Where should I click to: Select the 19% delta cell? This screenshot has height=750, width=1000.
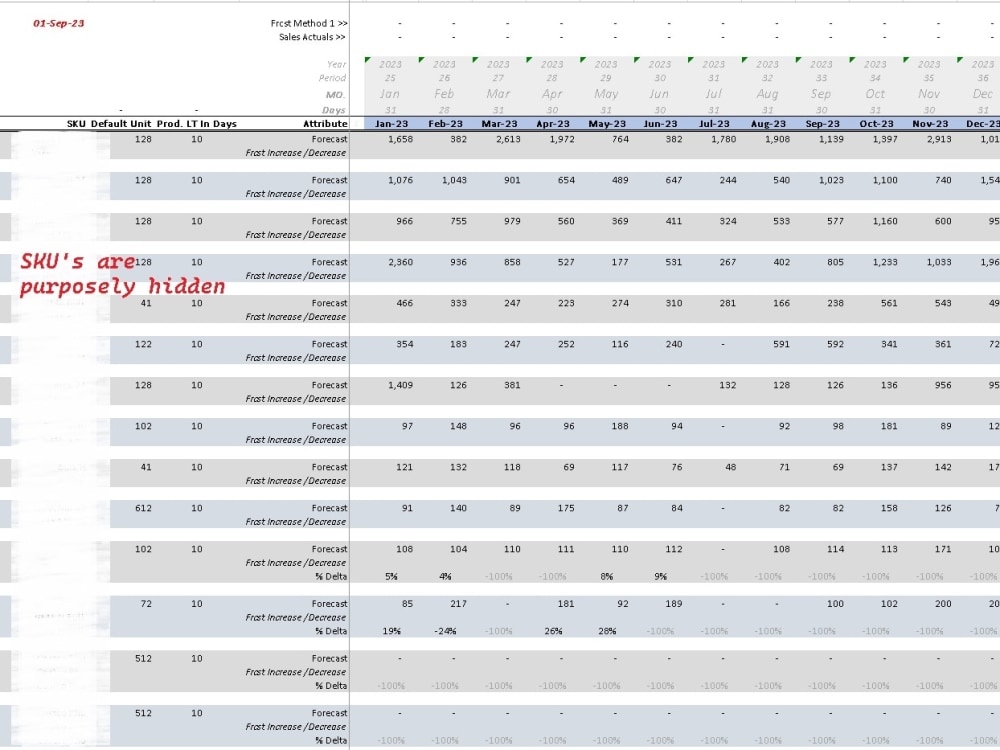(x=392, y=631)
